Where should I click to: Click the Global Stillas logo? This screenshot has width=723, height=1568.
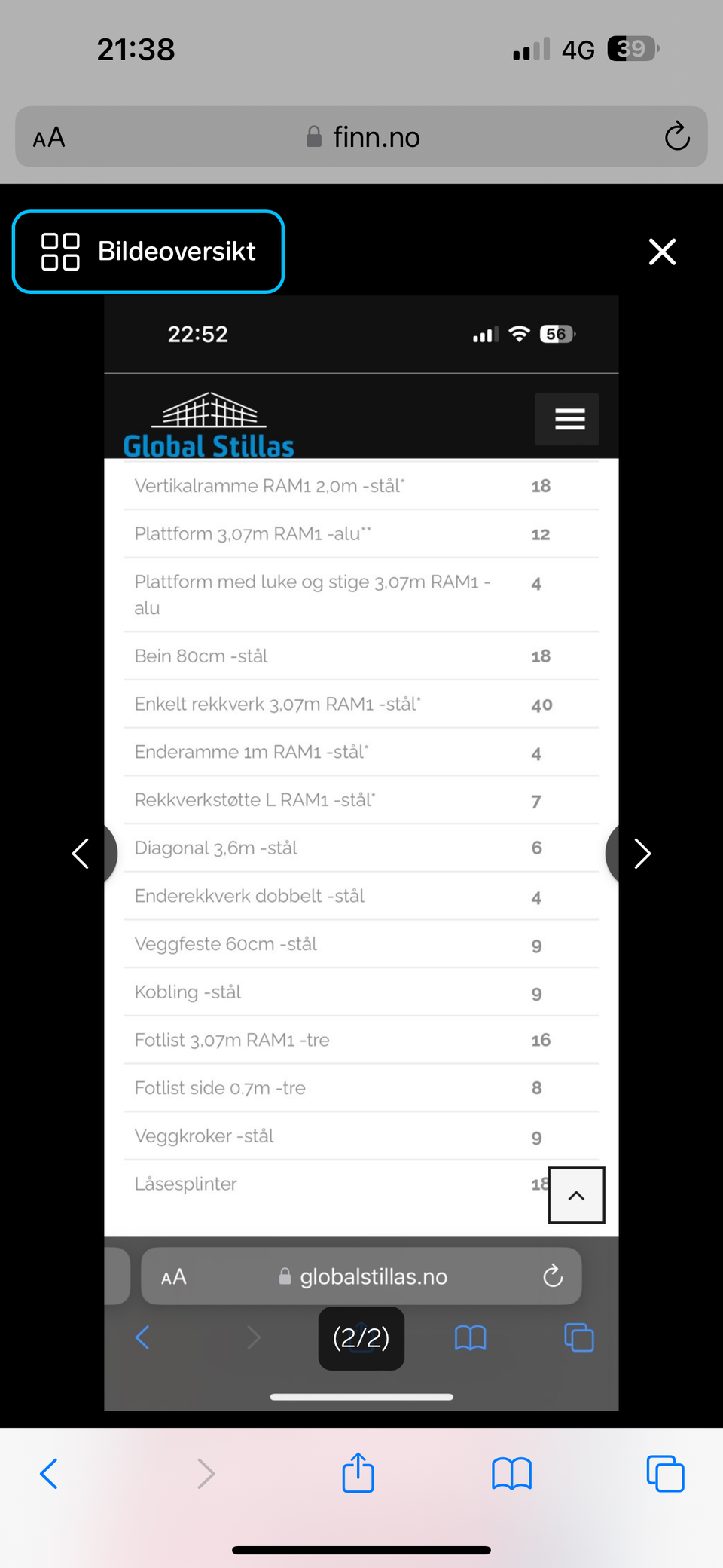click(209, 426)
